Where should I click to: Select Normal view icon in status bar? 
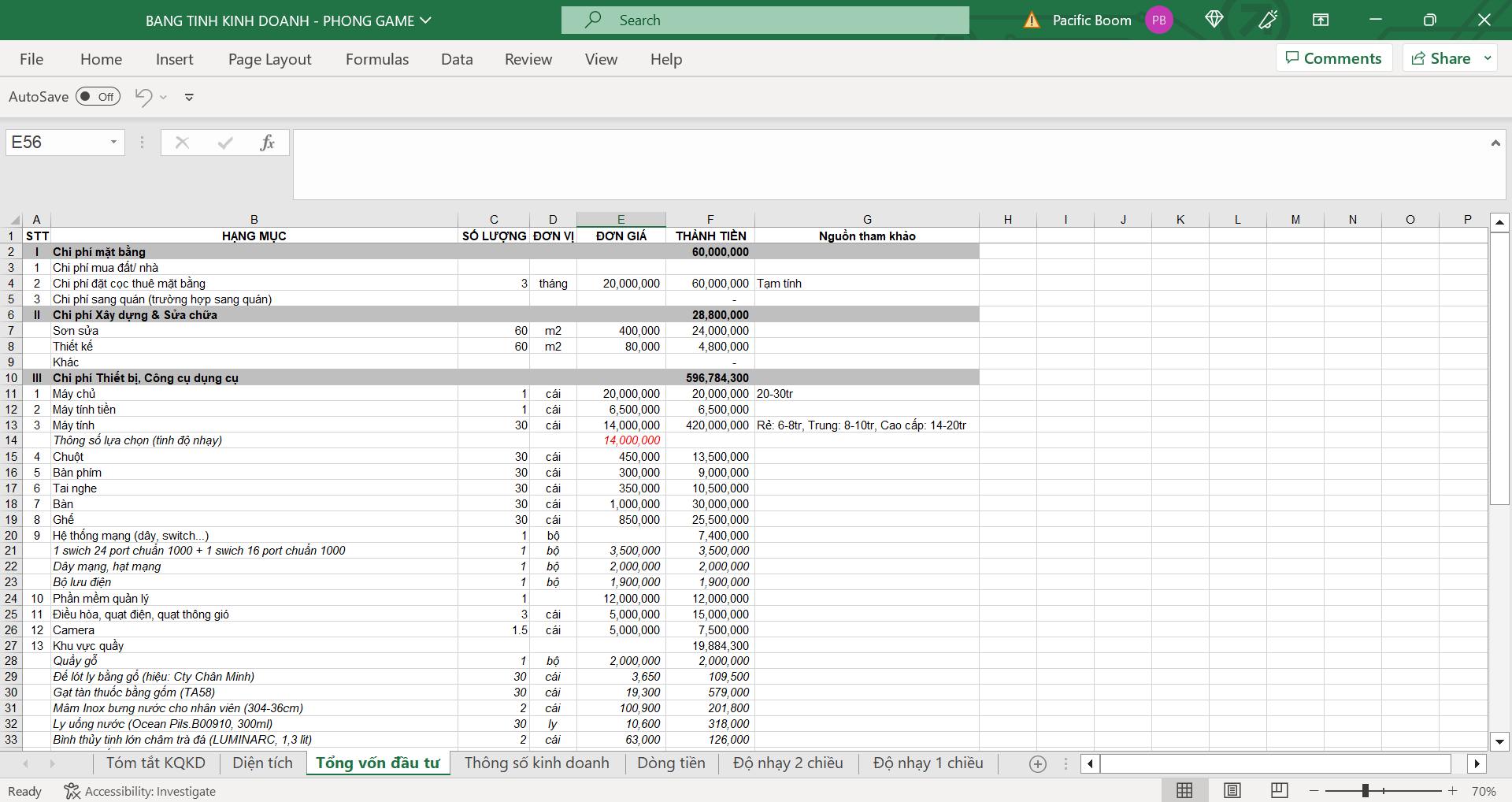click(1184, 790)
